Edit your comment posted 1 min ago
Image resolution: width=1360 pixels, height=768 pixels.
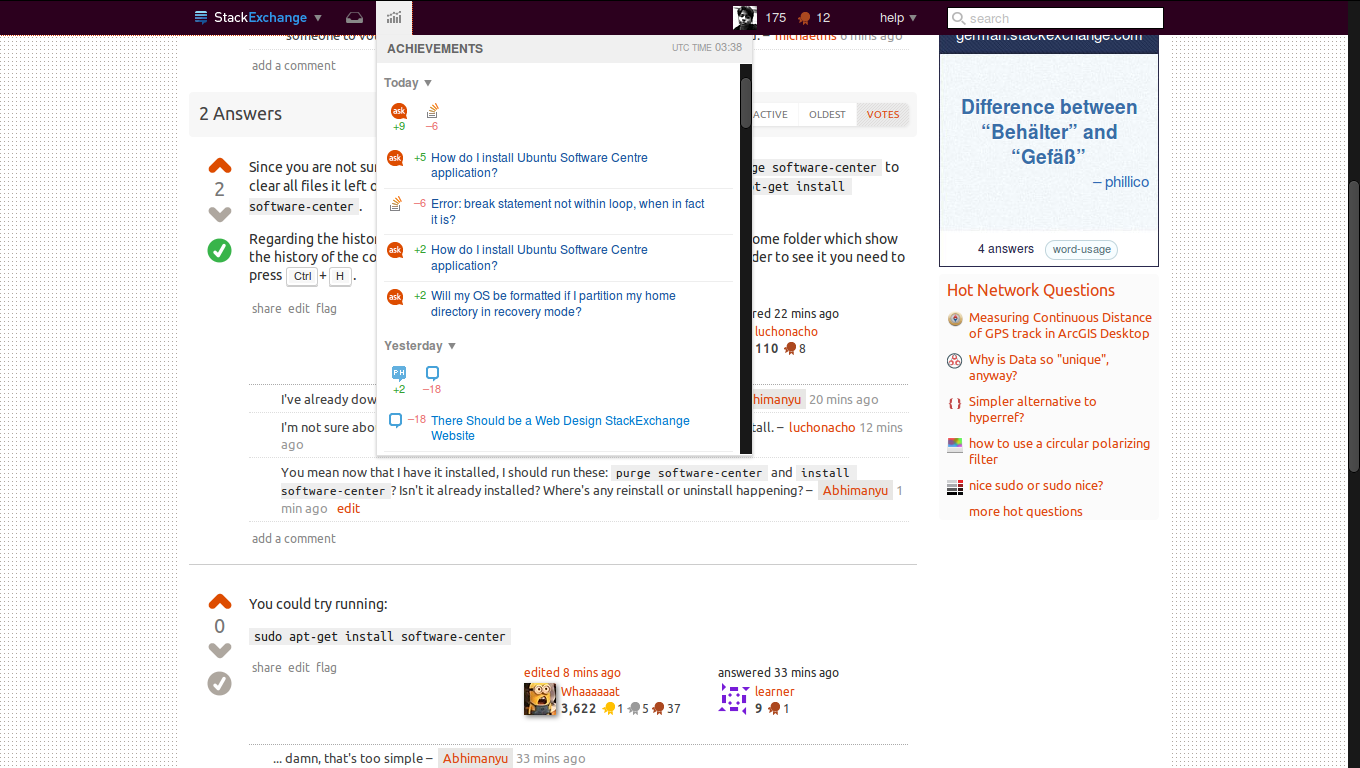coord(348,509)
